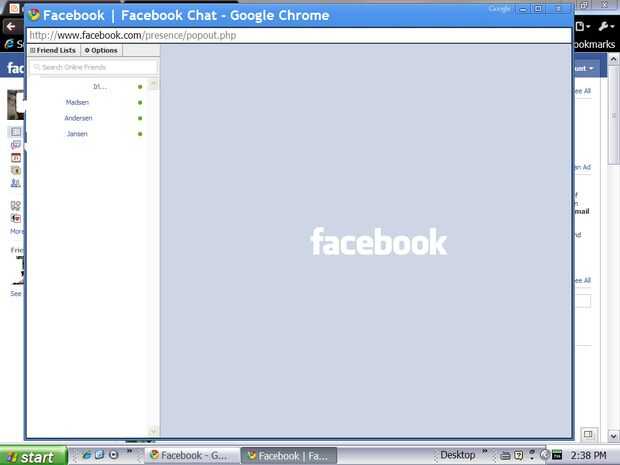The image size is (620, 465).
Task: Click the online status dot beside Jansen
Action: [x=140, y=134]
